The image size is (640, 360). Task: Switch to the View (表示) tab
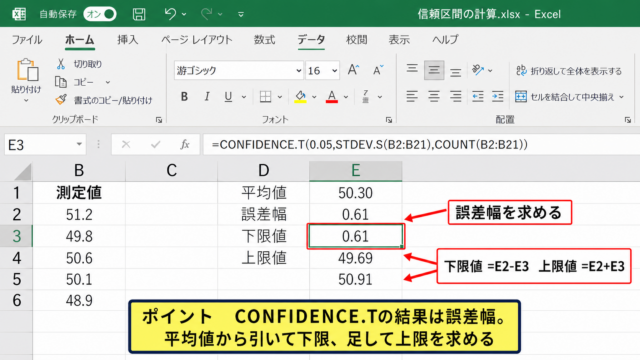pos(399,40)
